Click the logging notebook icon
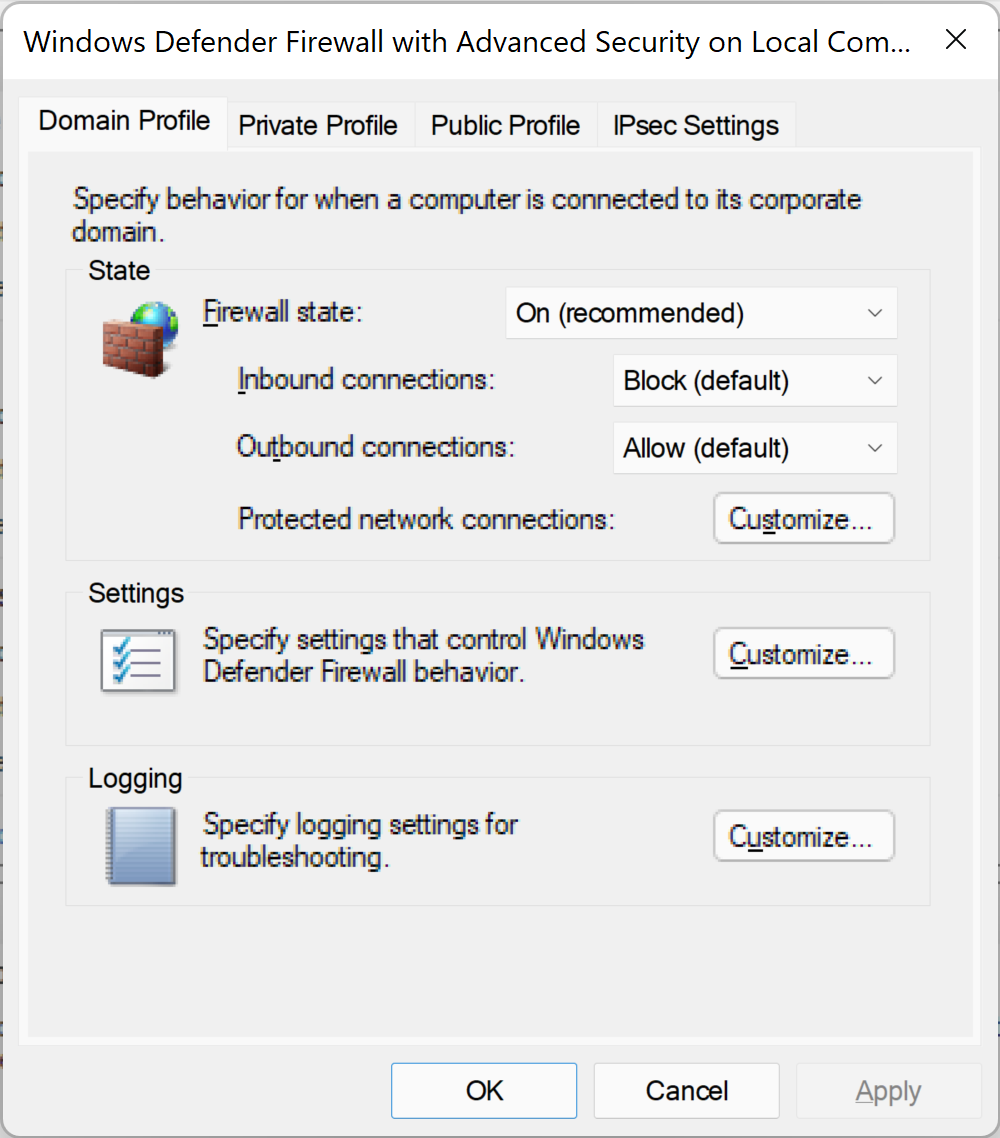Screen dimensions: 1000x1138 (x=141, y=846)
